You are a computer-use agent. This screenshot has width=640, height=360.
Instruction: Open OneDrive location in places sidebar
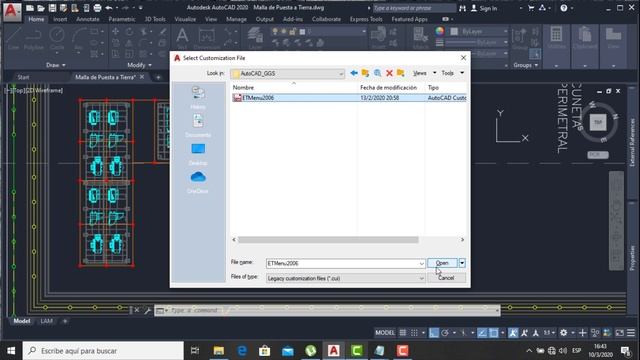coord(198,182)
